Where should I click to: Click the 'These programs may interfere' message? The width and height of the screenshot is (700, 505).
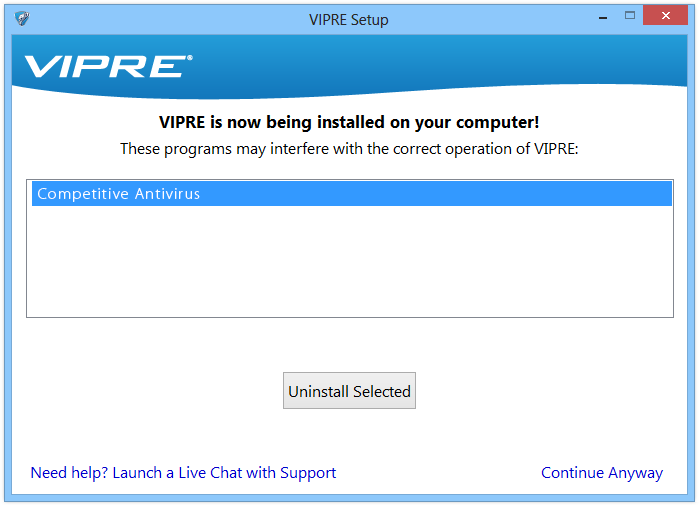[349, 149]
